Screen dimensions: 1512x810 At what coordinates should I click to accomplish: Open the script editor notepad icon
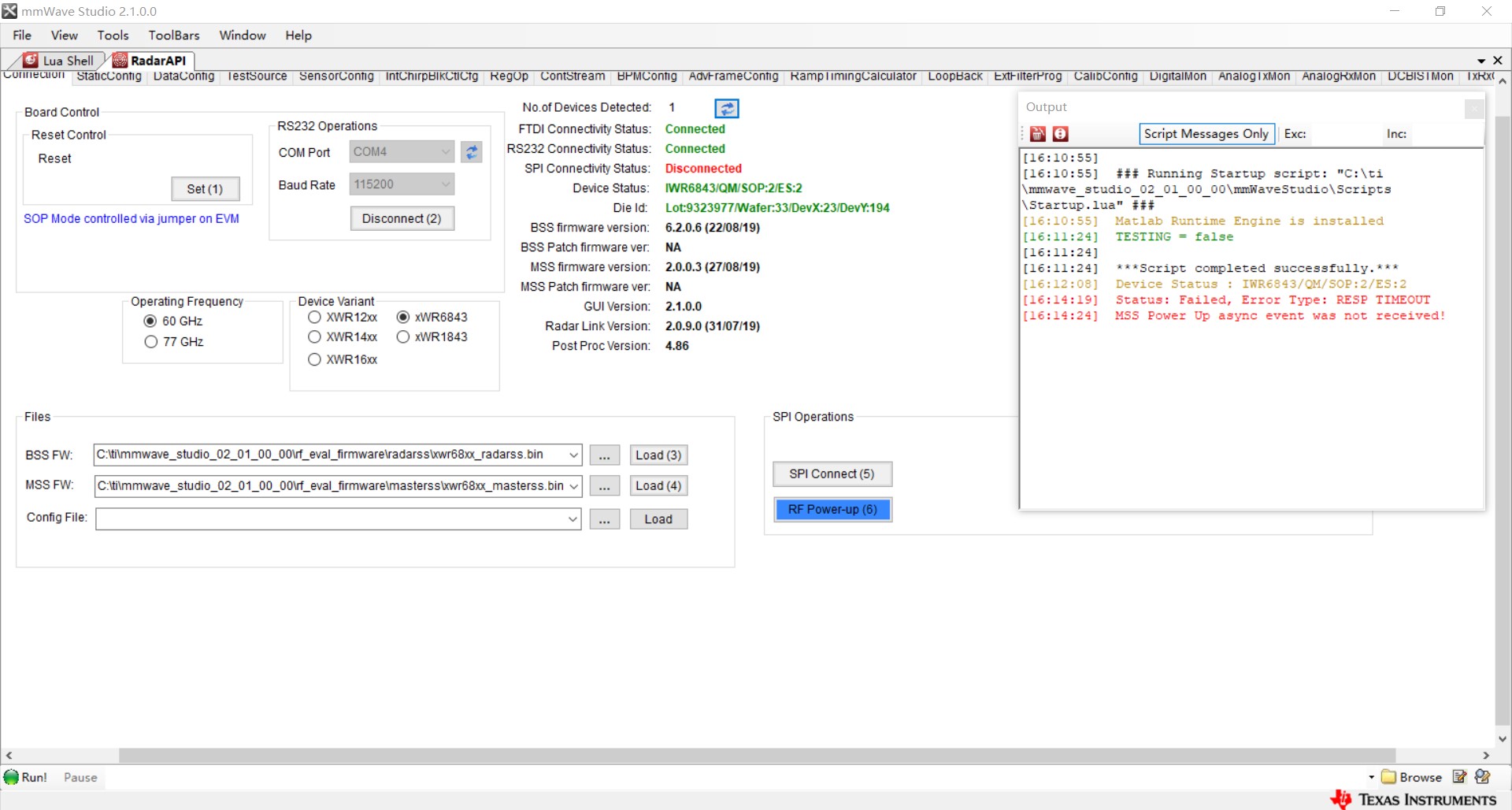(1459, 777)
